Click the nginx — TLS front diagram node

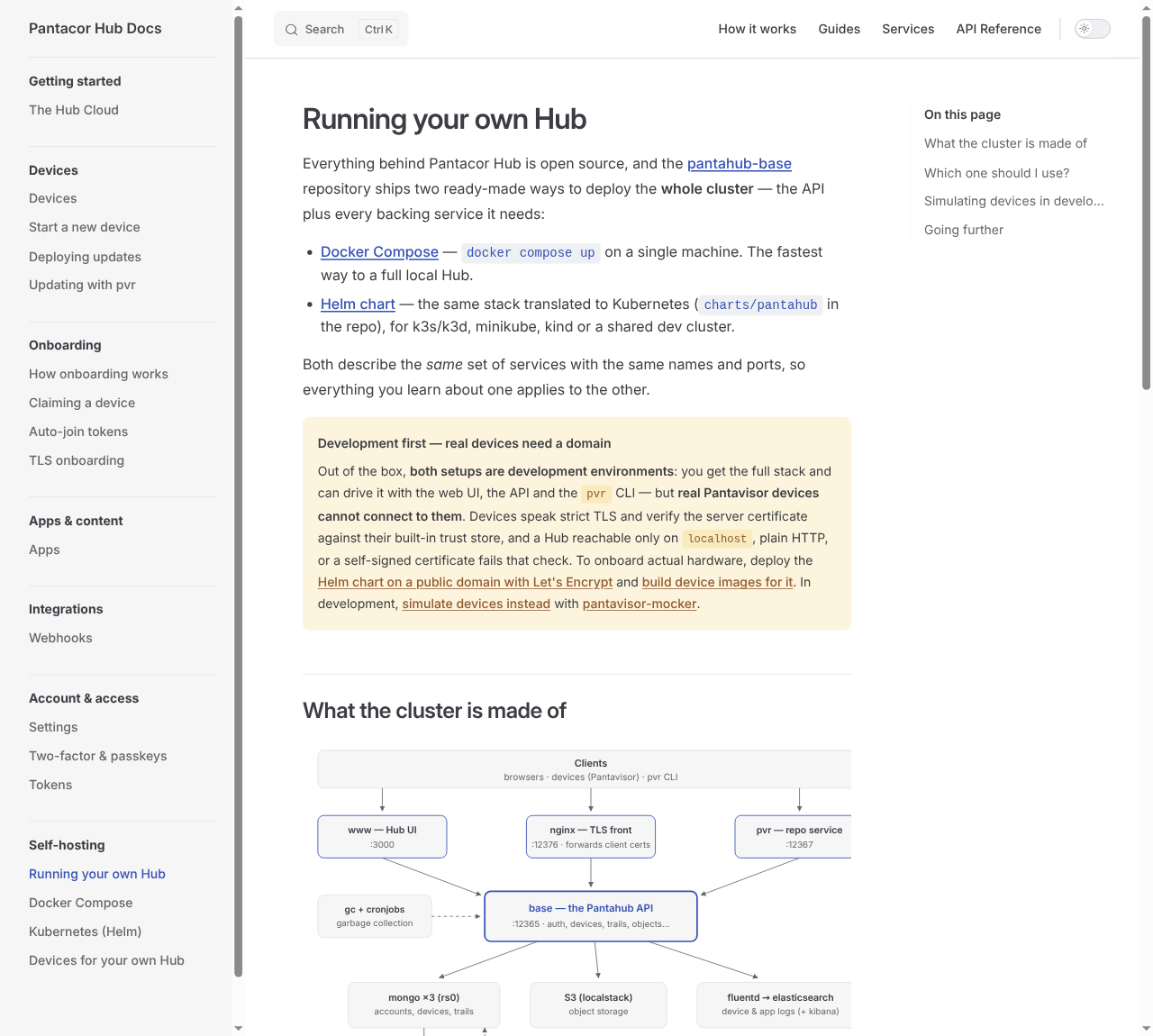(591, 837)
